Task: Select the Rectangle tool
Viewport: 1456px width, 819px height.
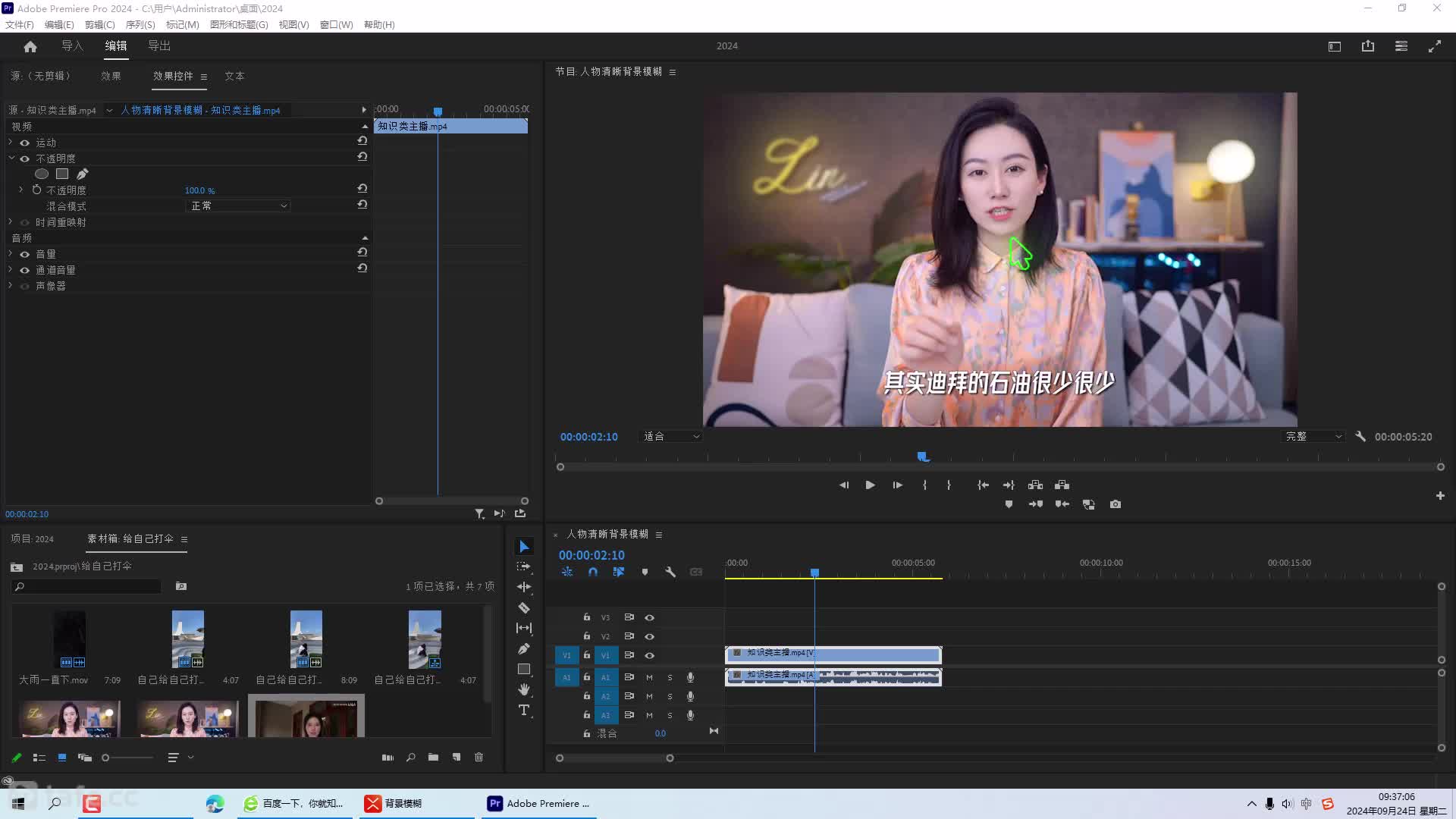Action: tap(524, 669)
